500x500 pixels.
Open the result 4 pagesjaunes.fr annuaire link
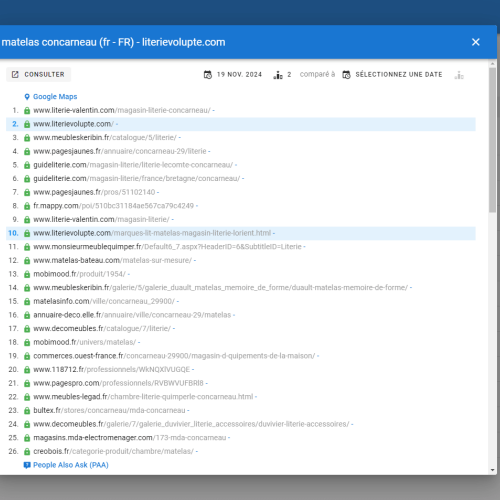[120, 151]
